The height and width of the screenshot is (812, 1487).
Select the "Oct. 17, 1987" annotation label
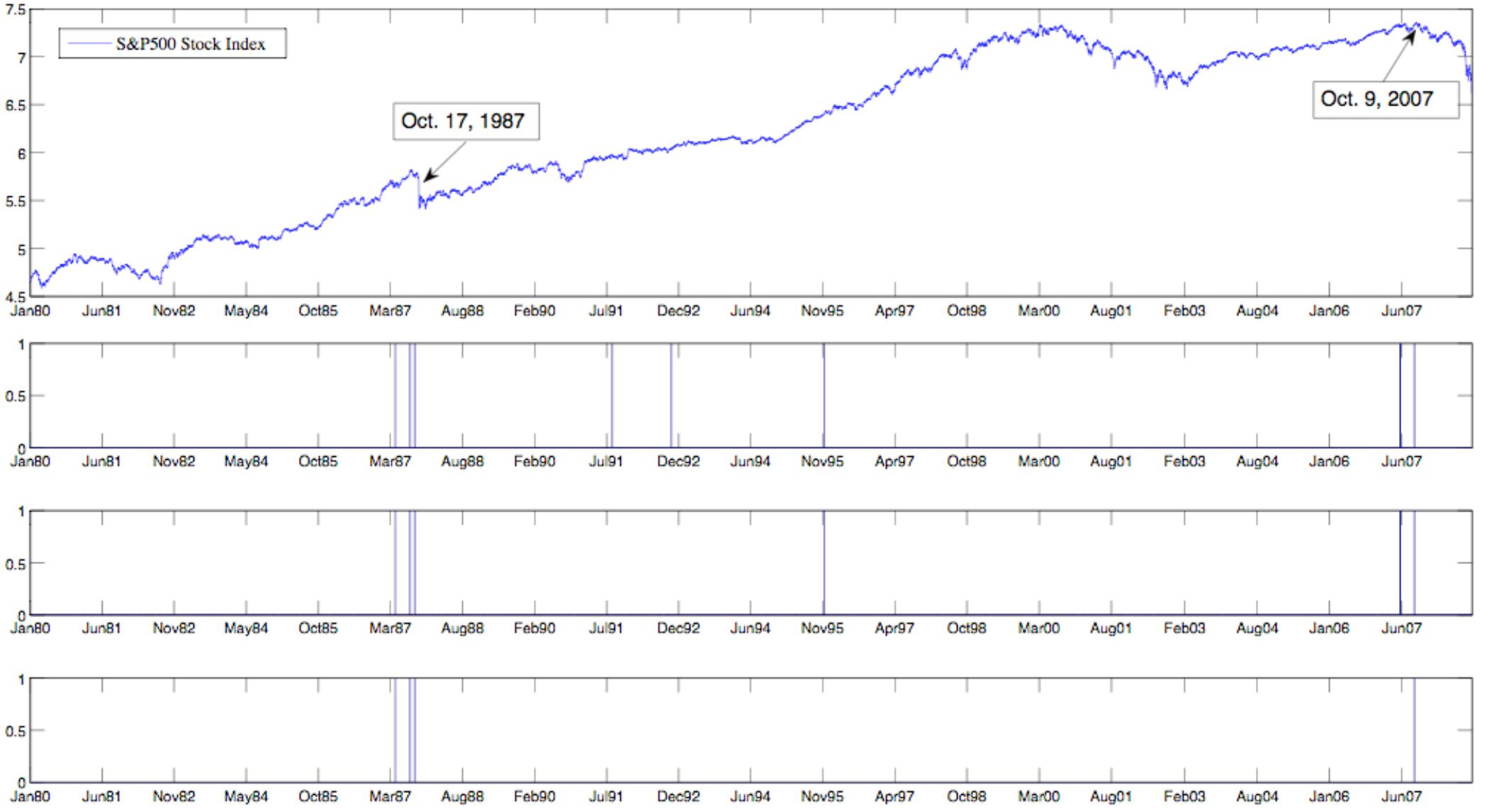pos(466,121)
